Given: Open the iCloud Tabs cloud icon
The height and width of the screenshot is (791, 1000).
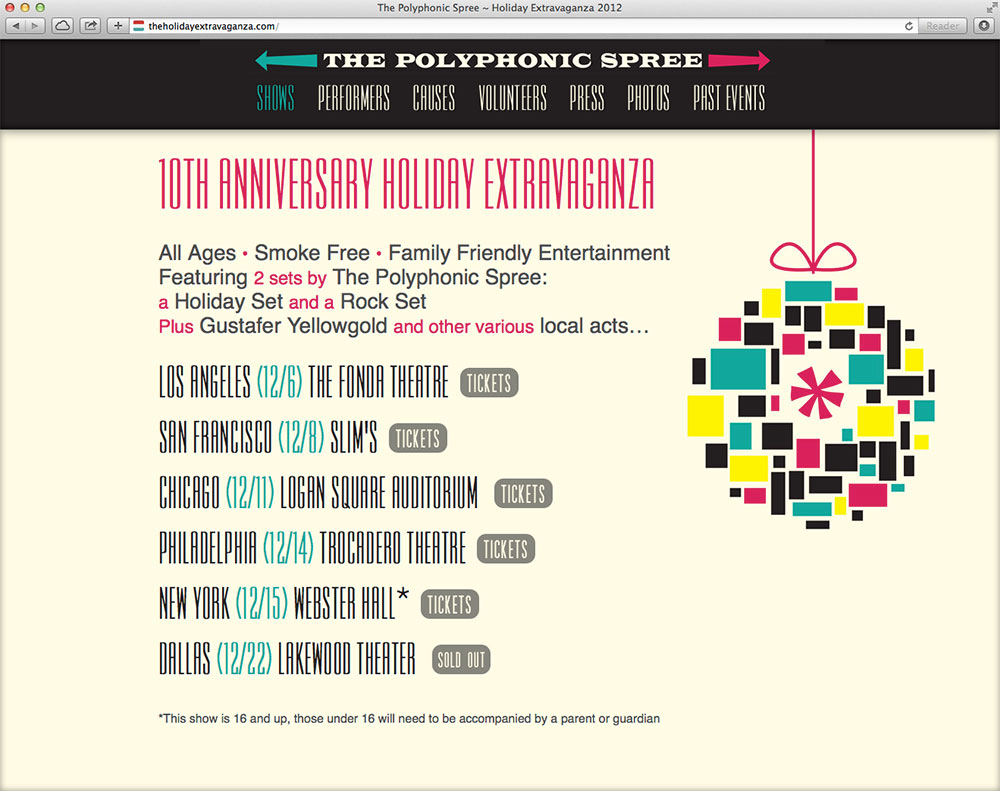Looking at the screenshot, I should [62, 26].
